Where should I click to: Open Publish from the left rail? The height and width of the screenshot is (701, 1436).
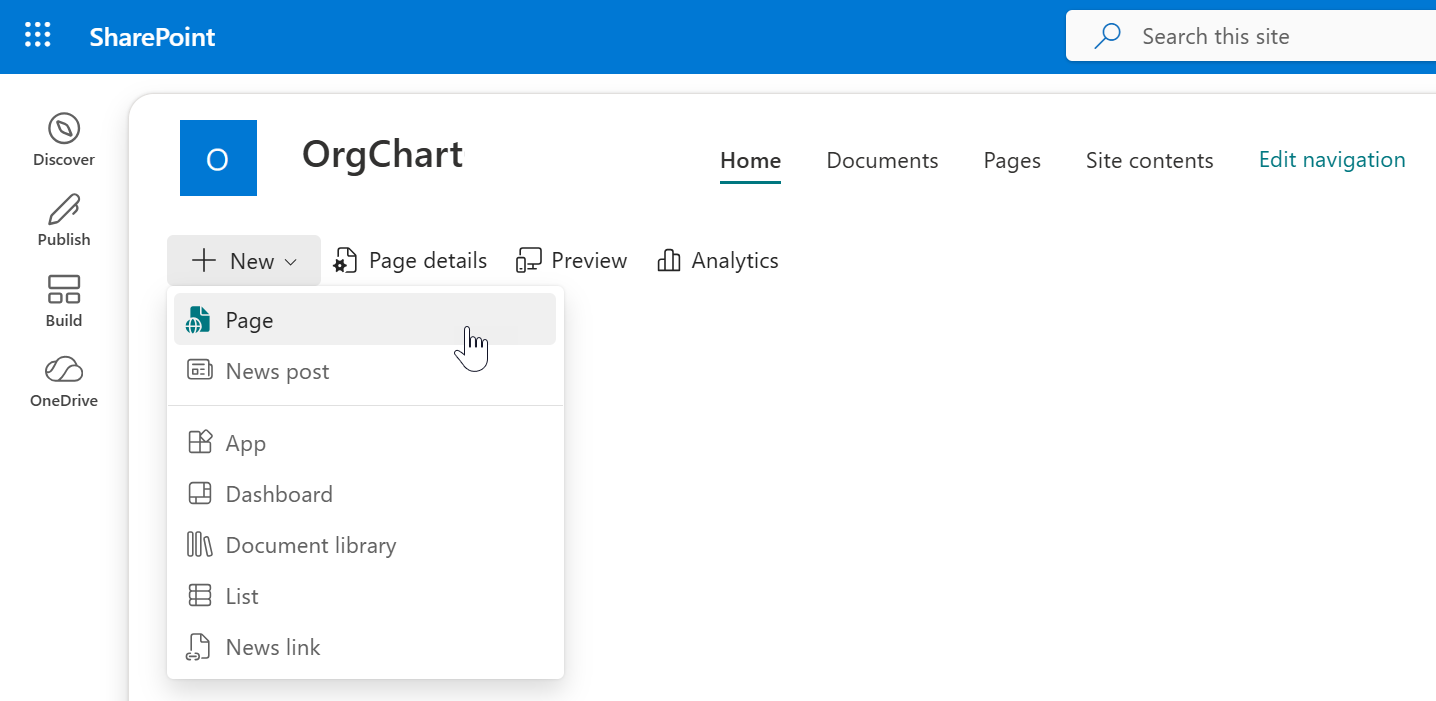tap(64, 220)
